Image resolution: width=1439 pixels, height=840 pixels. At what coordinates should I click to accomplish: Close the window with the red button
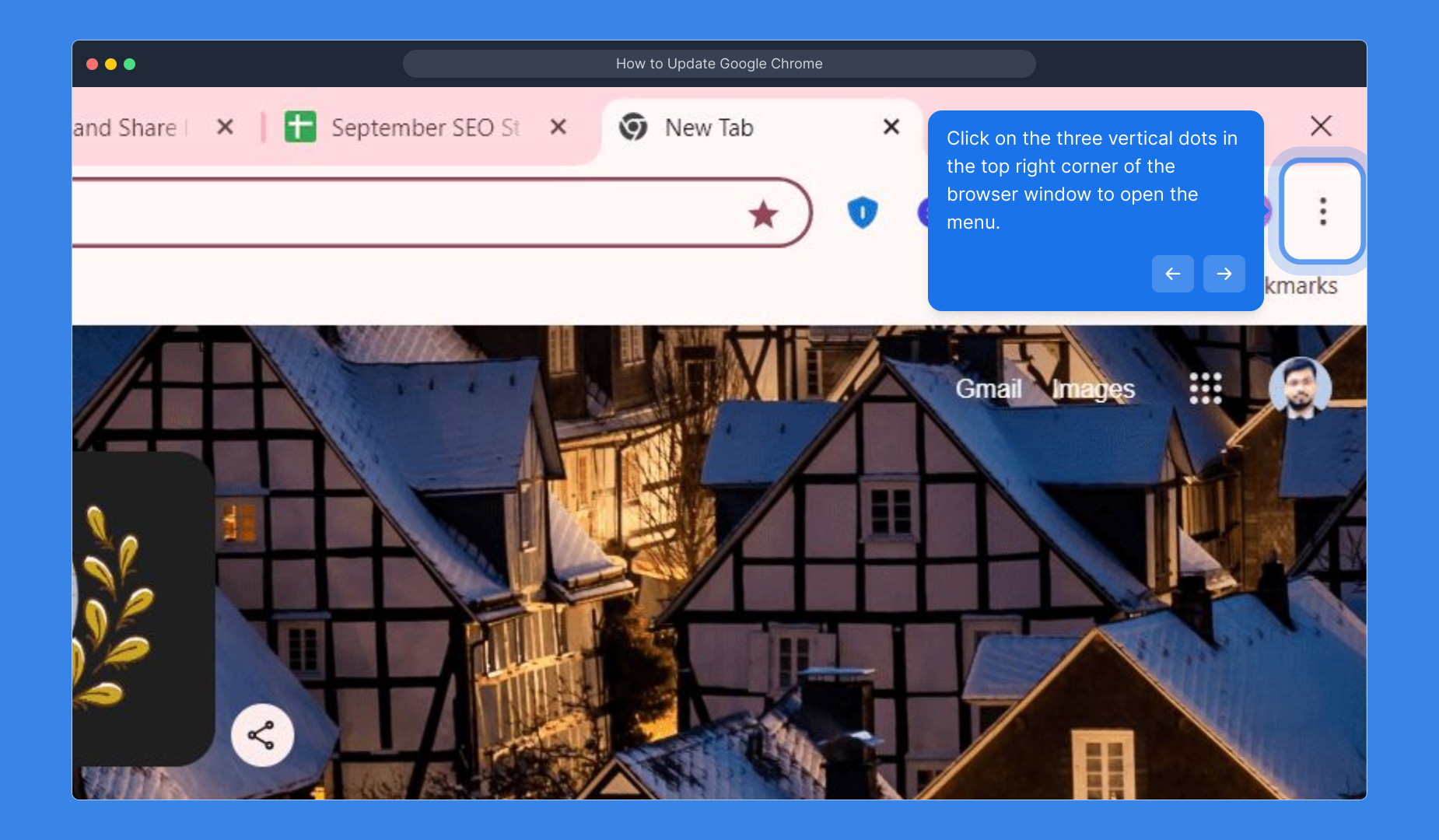(92, 64)
